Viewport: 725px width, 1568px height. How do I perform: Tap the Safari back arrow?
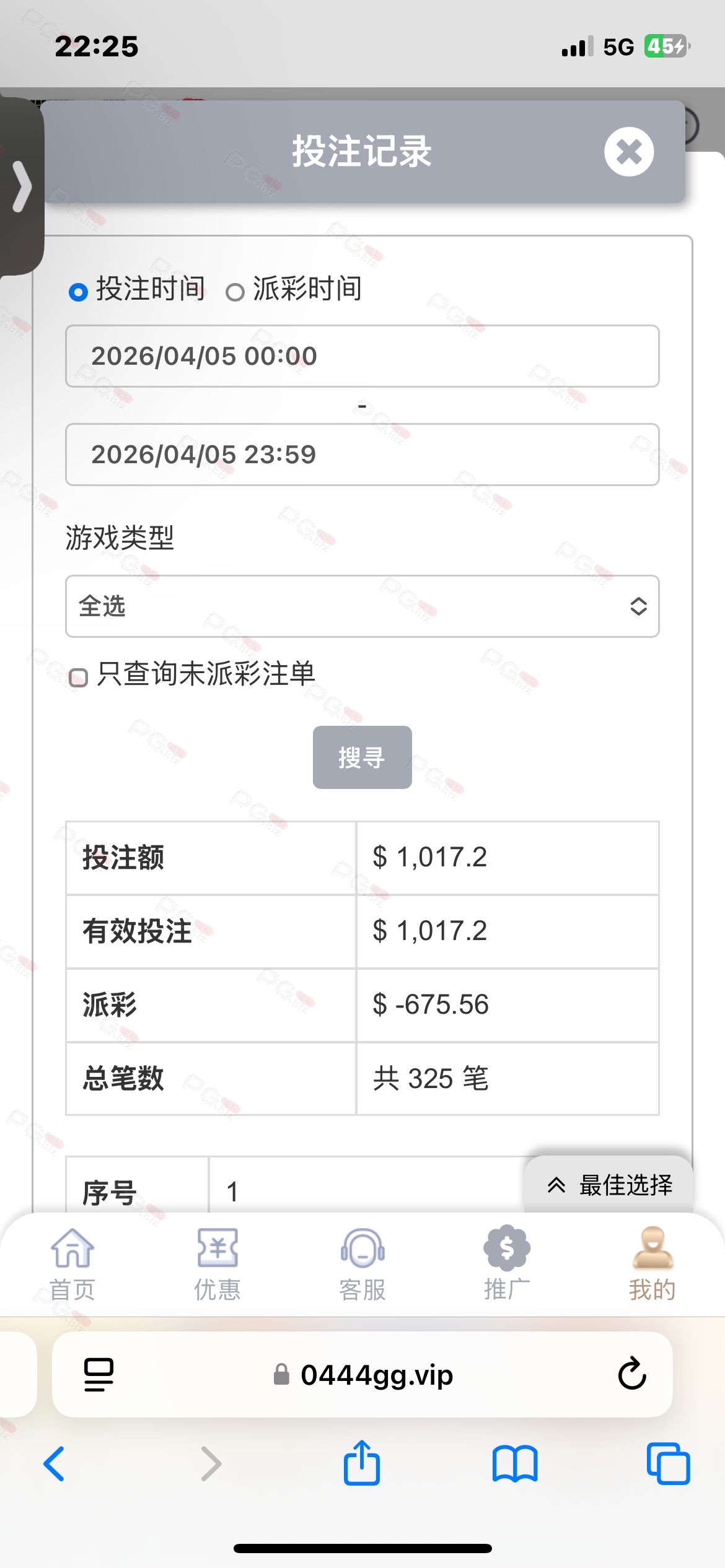pyautogui.click(x=55, y=1464)
